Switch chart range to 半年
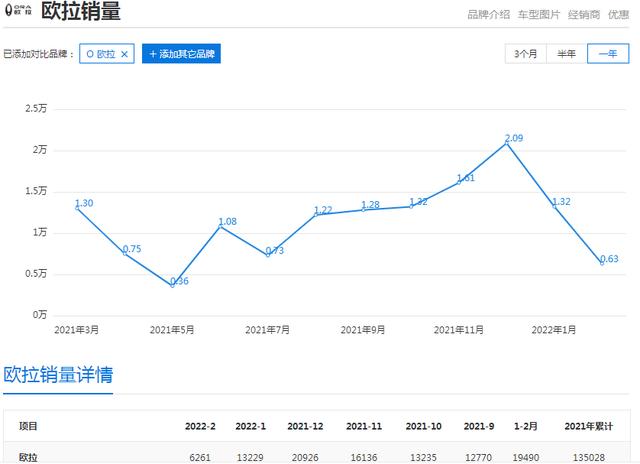Viewport: 640px width, 464px height. tap(566, 54)
